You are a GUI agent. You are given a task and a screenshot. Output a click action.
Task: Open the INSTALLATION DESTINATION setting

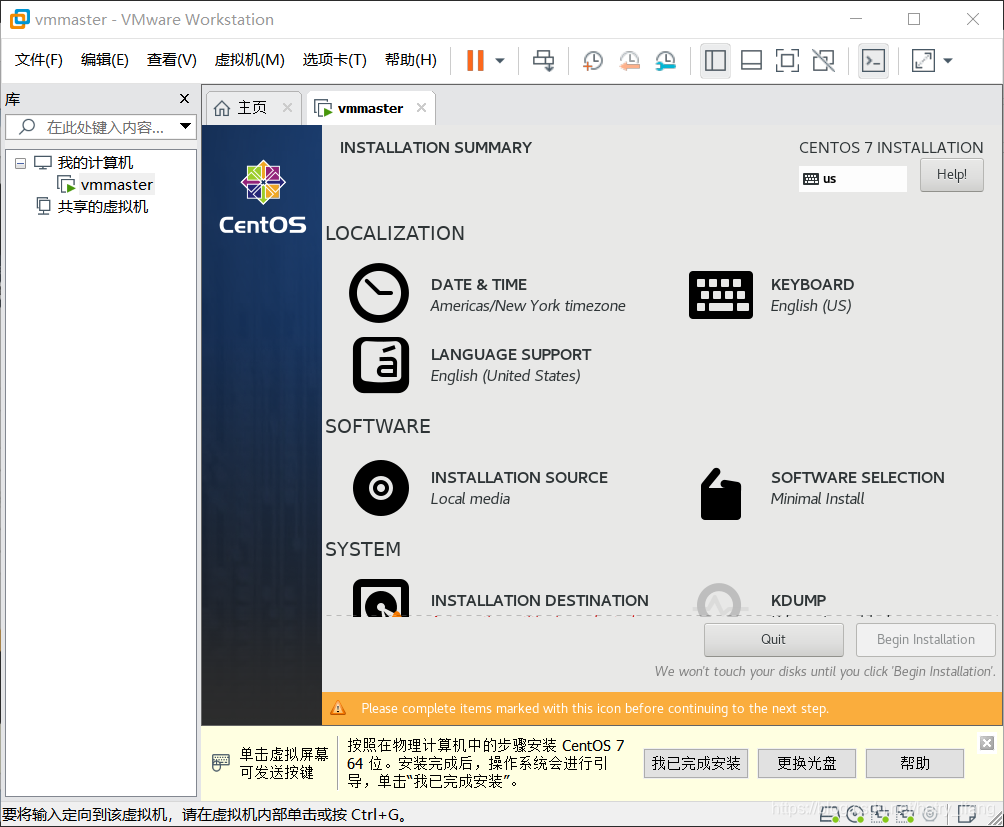(x=539, y=601)
